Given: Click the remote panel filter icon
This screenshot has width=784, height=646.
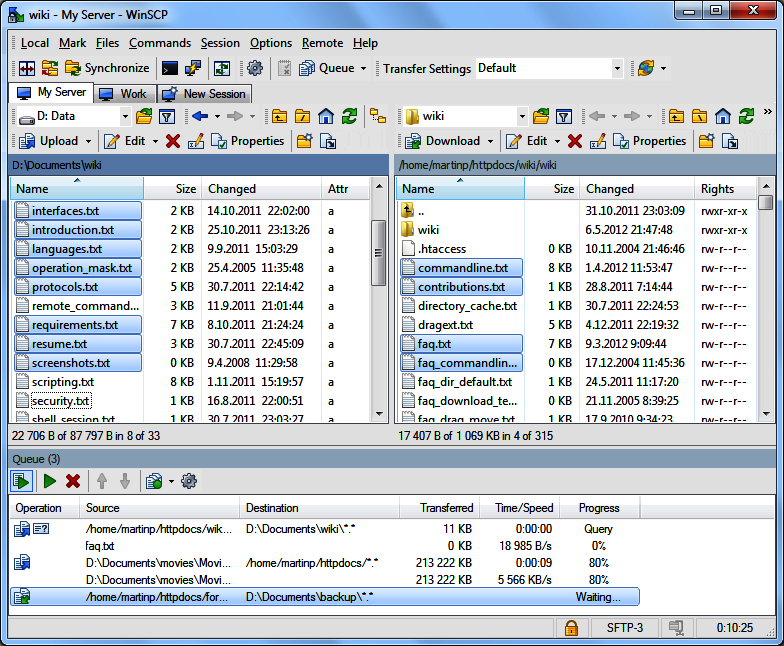Looking at the screenshot, I should [564, 116].
